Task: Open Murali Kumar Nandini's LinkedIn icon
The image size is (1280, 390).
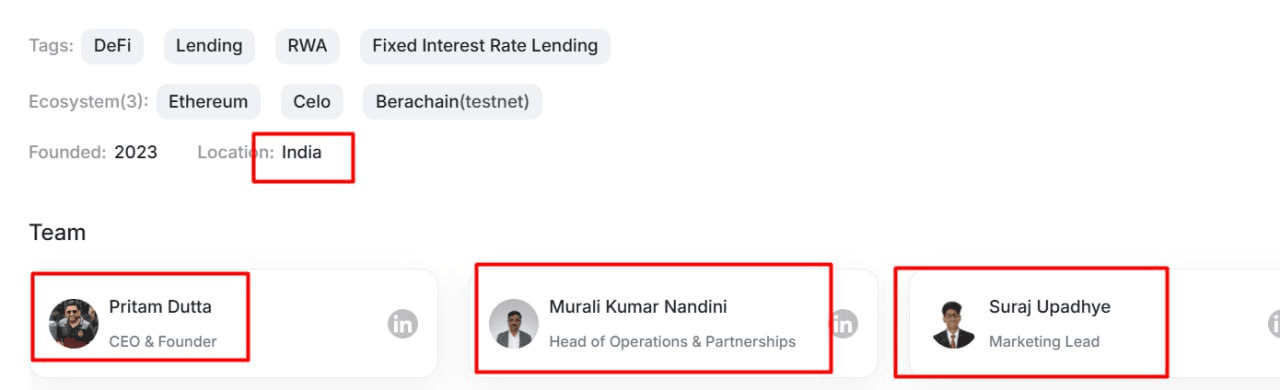Action: 844,323
